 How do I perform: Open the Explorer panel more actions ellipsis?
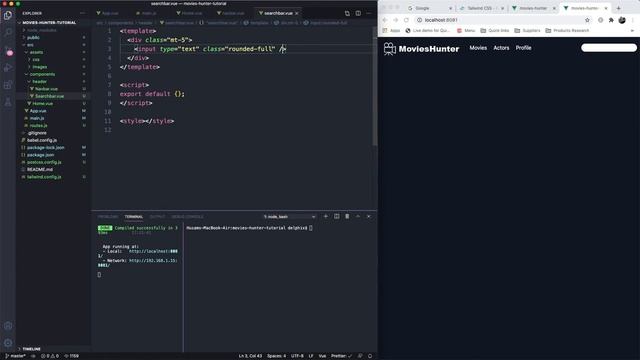click(83, 13)
